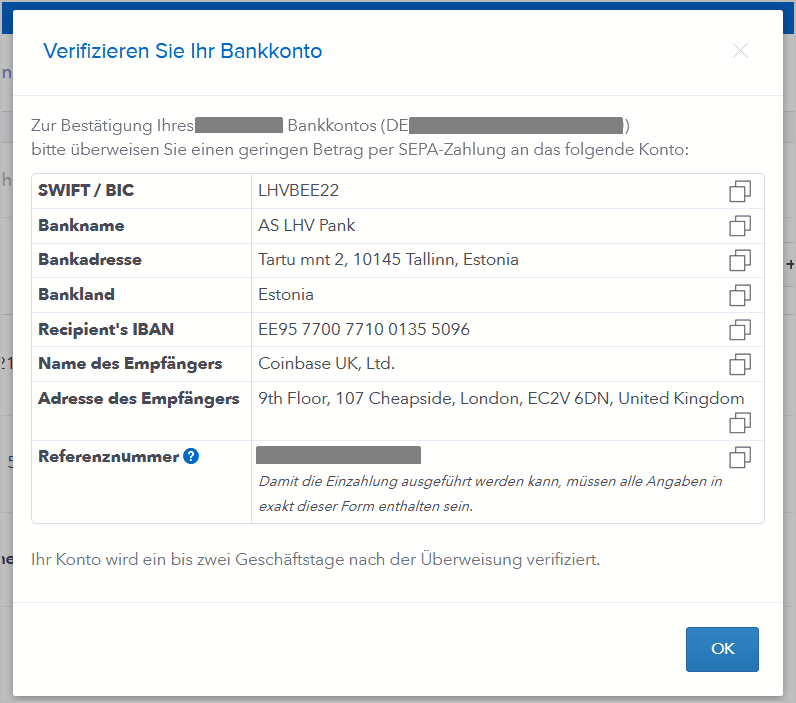Viewport: 796px width, 703px height.
Task: Click the redacted Referenznummer value field
Action: (338, 455)
